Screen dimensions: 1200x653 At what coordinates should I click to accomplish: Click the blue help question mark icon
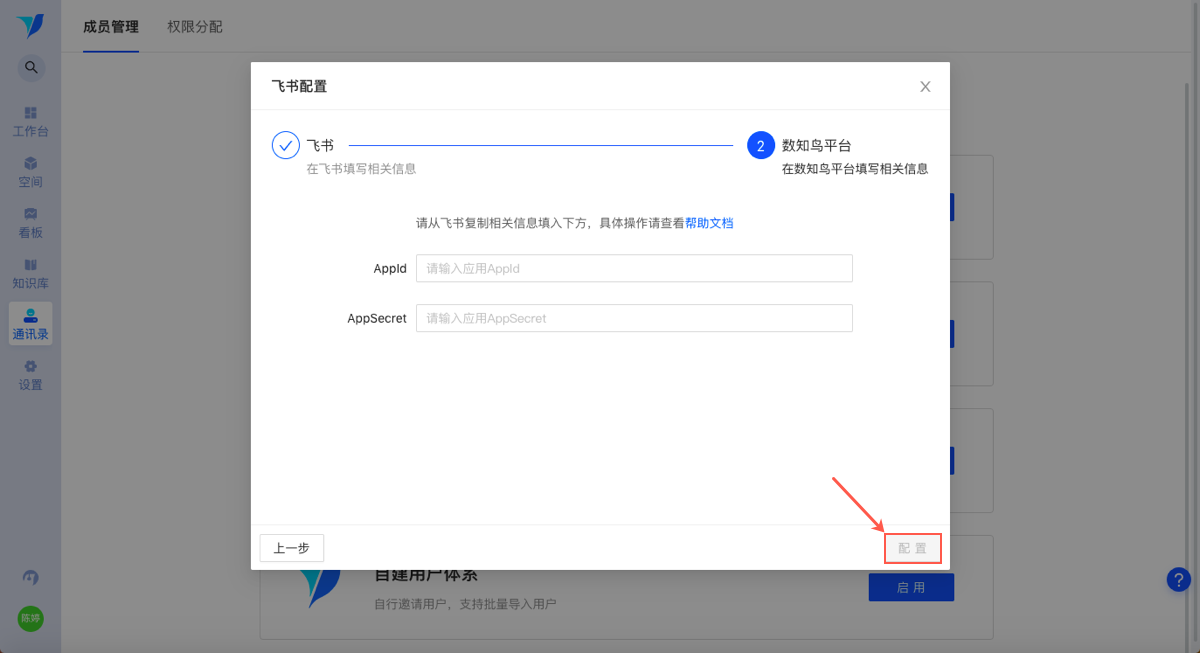1179,579
